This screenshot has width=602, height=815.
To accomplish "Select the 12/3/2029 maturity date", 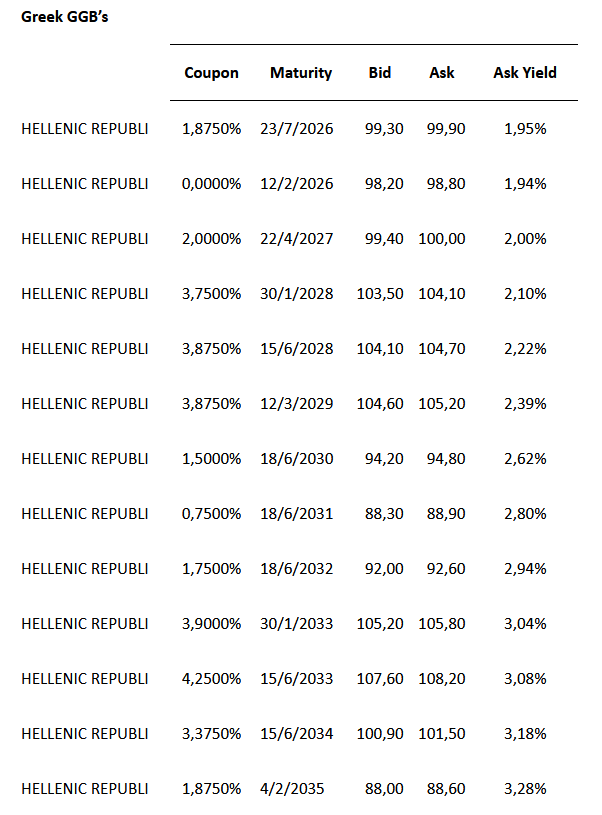I will [x=297, y=404].
